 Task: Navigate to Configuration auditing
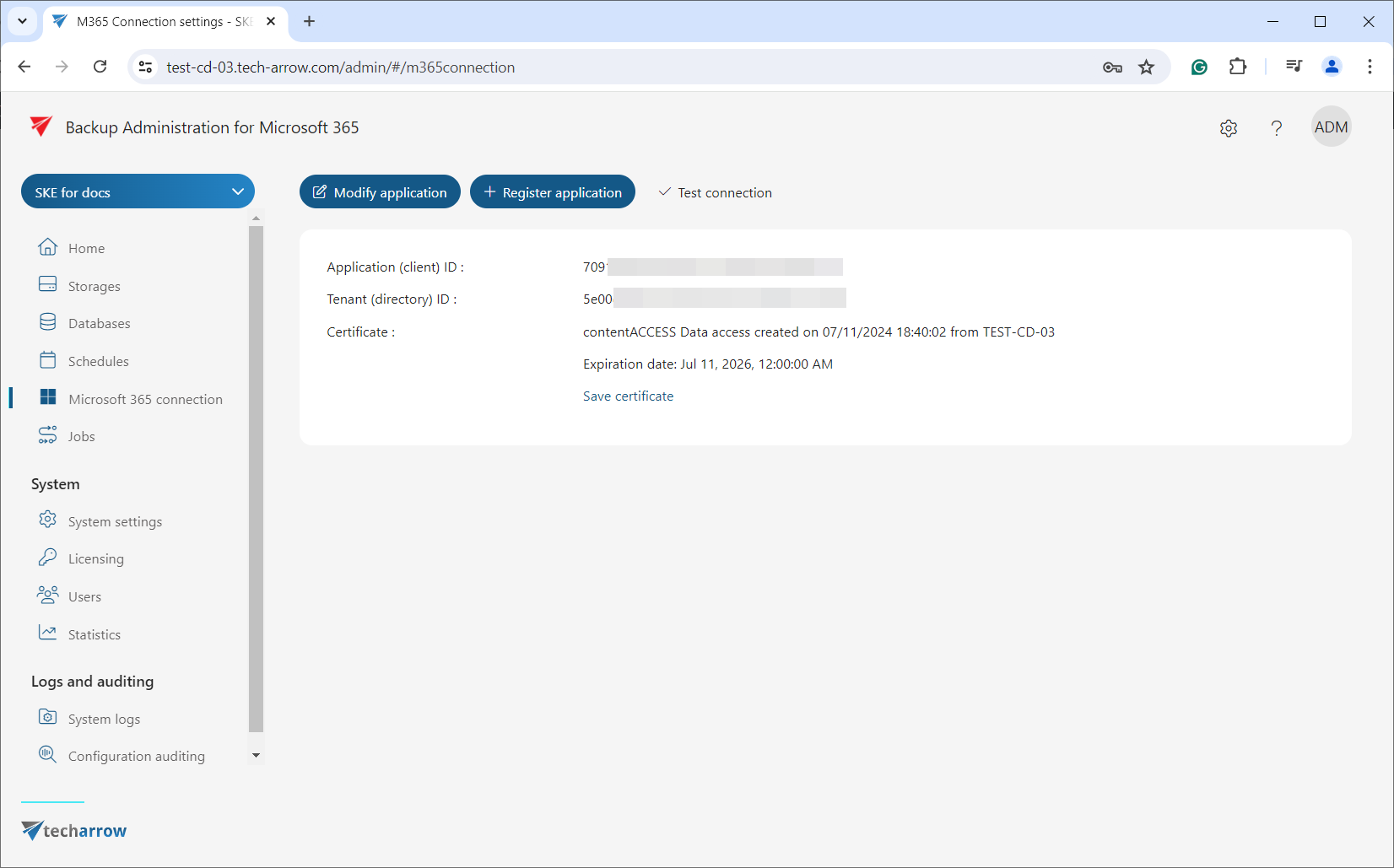tap(136, 756)
